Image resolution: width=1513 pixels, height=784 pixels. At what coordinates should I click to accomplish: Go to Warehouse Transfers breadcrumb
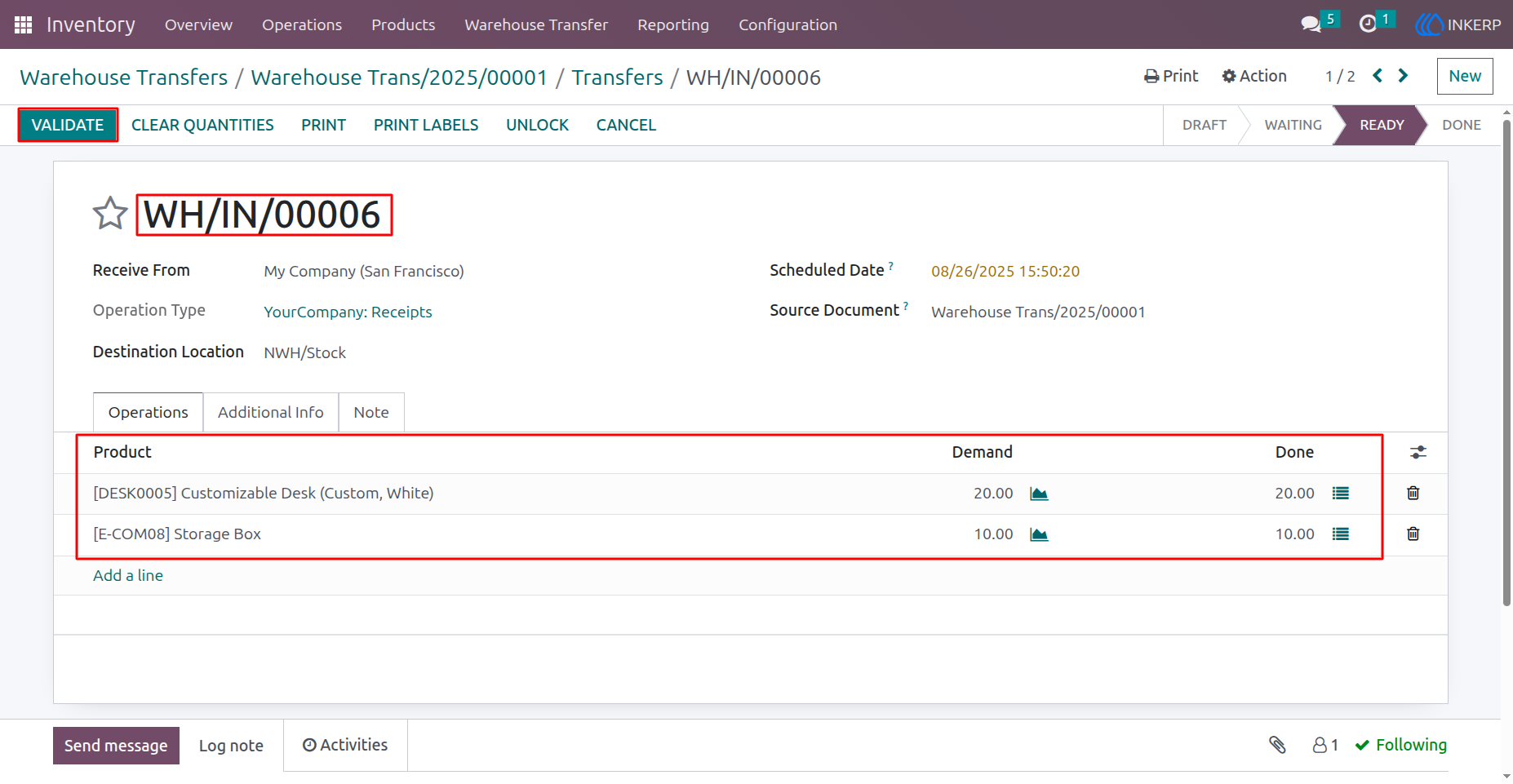click(124, 78)
